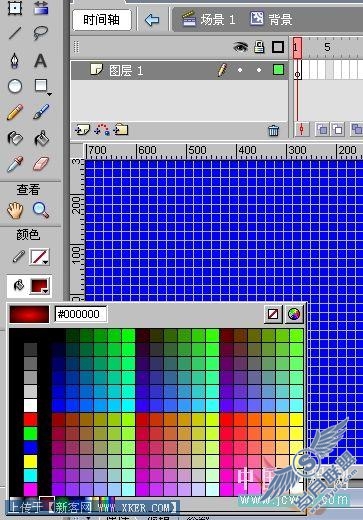The height and width of the screenshot is (520, 363).
Task: Delete layer with trash can button
Action: tap(273, 130)
